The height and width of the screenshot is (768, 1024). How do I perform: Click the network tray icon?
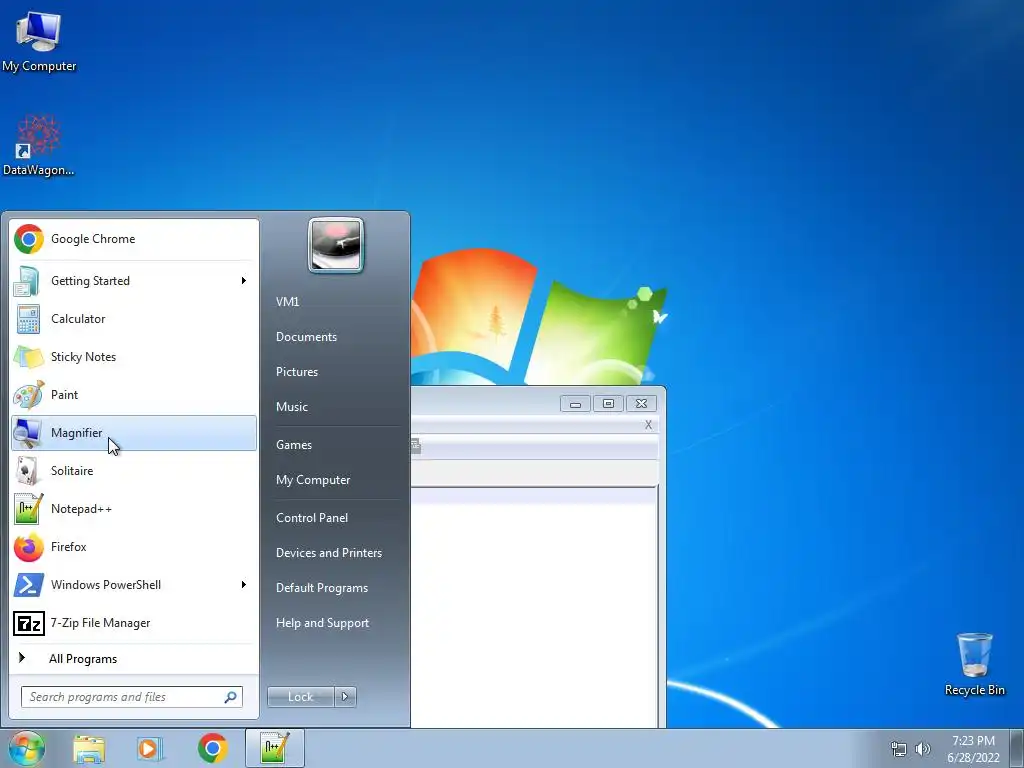899,749
